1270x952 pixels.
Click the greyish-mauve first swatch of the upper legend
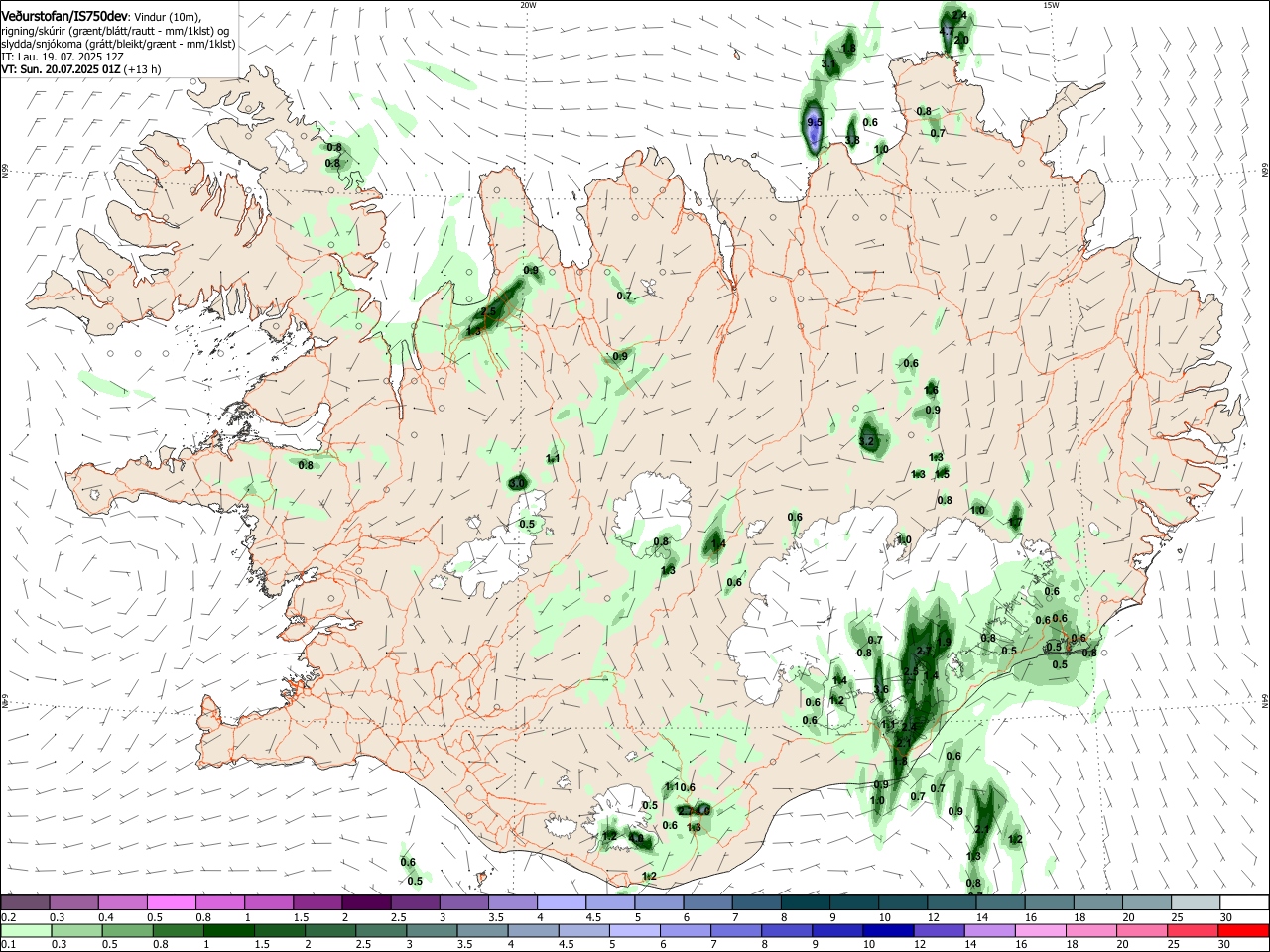[x=24, y=902]
